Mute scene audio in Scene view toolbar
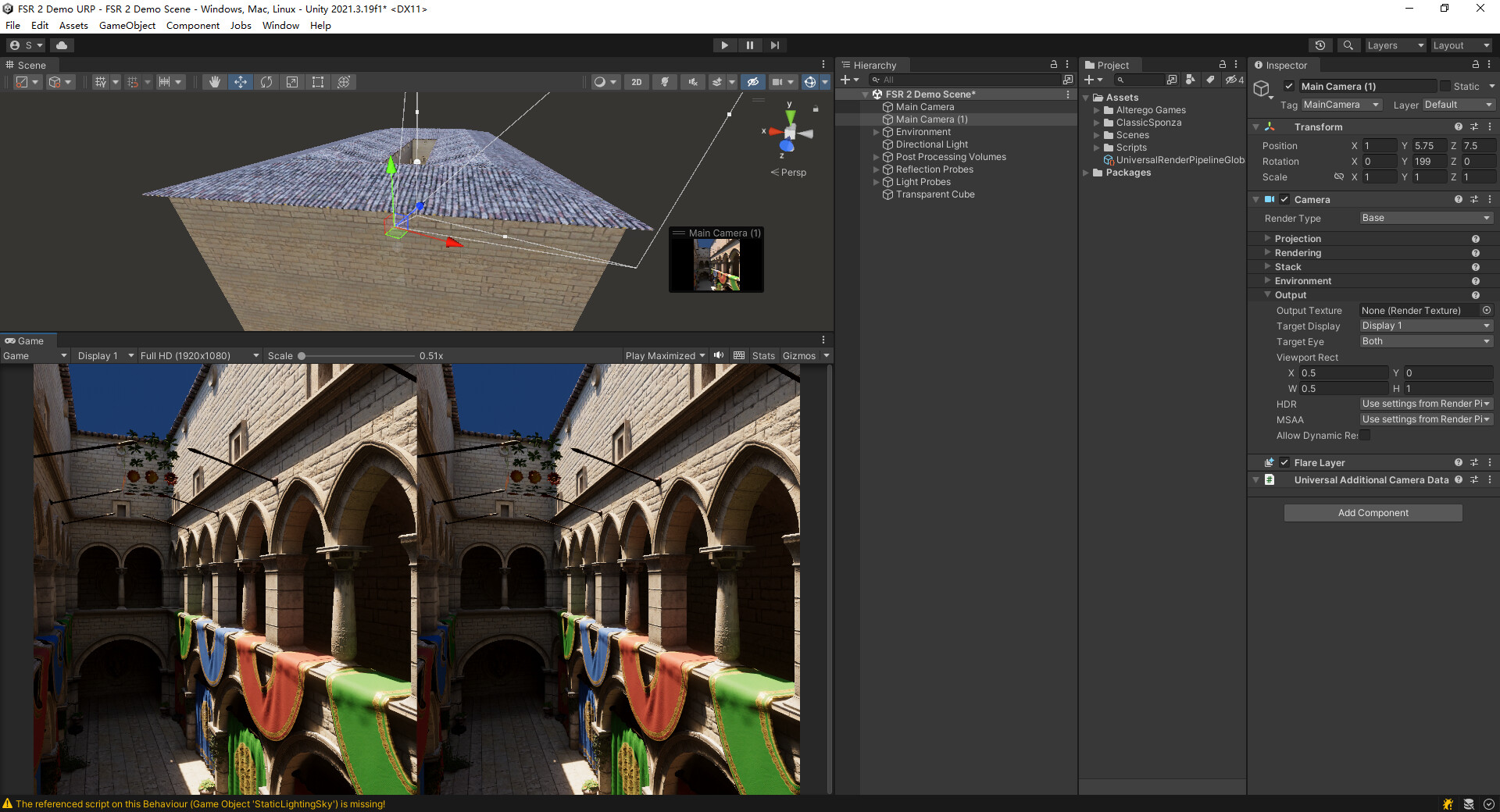1500x812 pixels. (692, 81)
